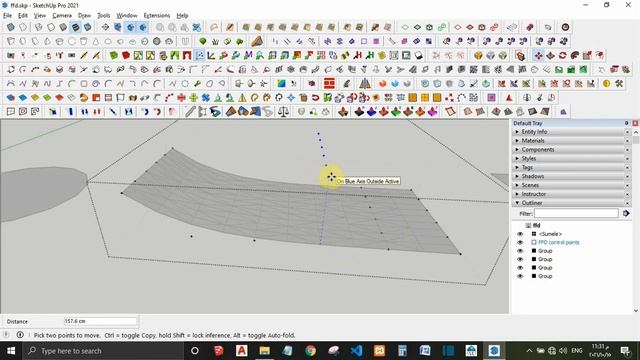Select the <Sumele> component entry

click(x=550, y=234)
